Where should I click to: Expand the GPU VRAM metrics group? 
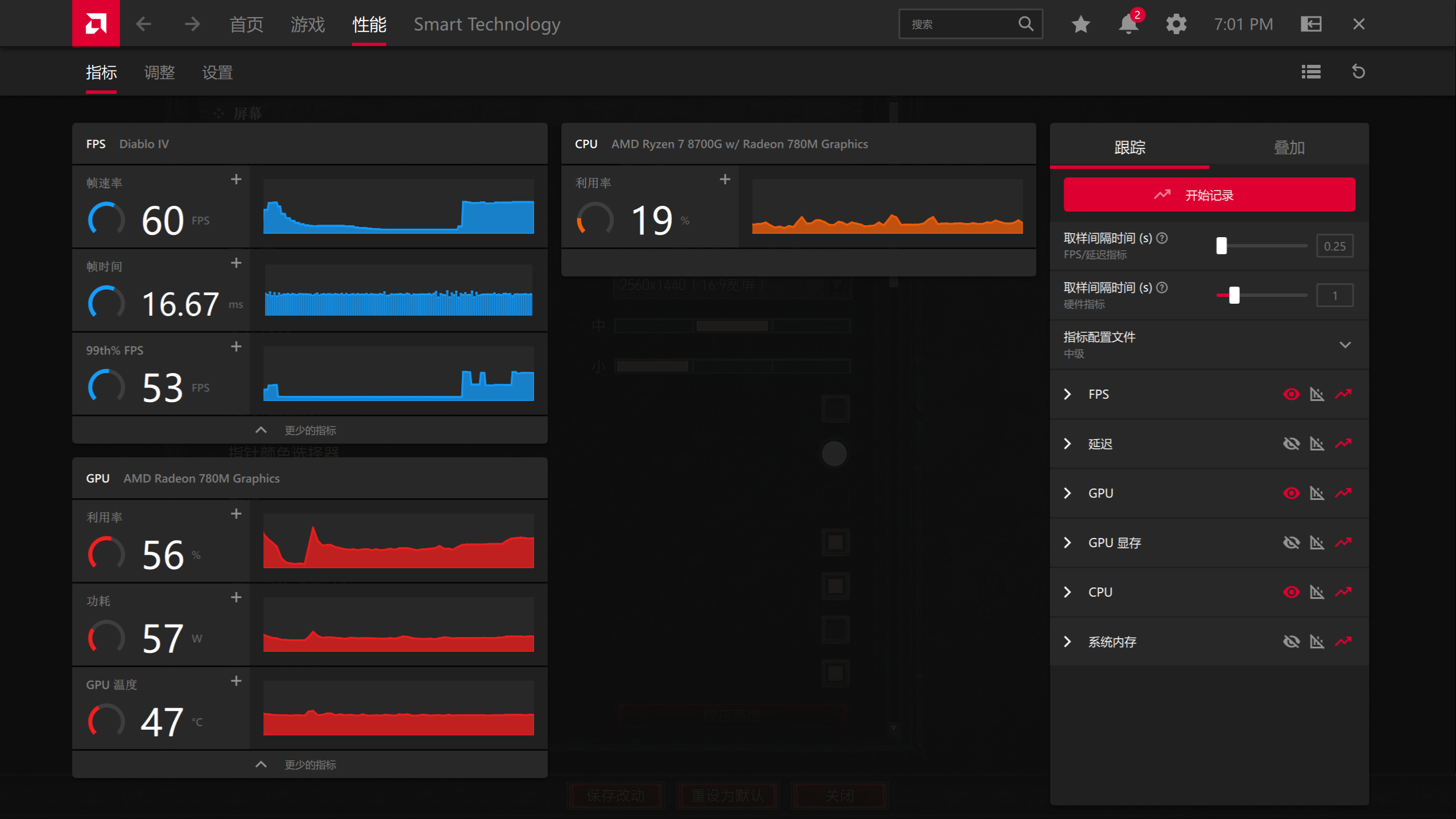[x=1068, y=543]
